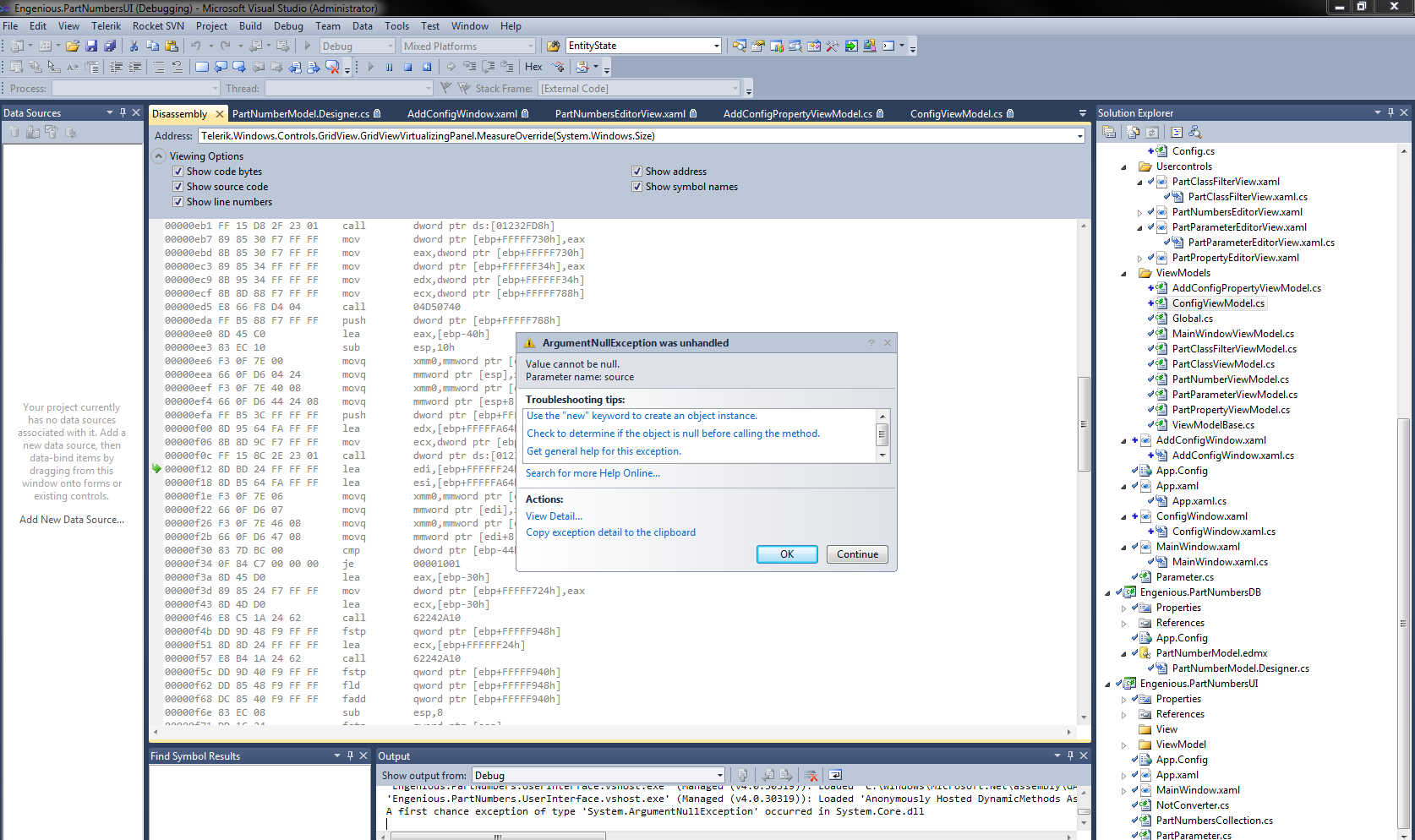The height and width of the screenshot is (840, 1415).
Task: Open the Debug configuration dropdown
Action: 390,46
